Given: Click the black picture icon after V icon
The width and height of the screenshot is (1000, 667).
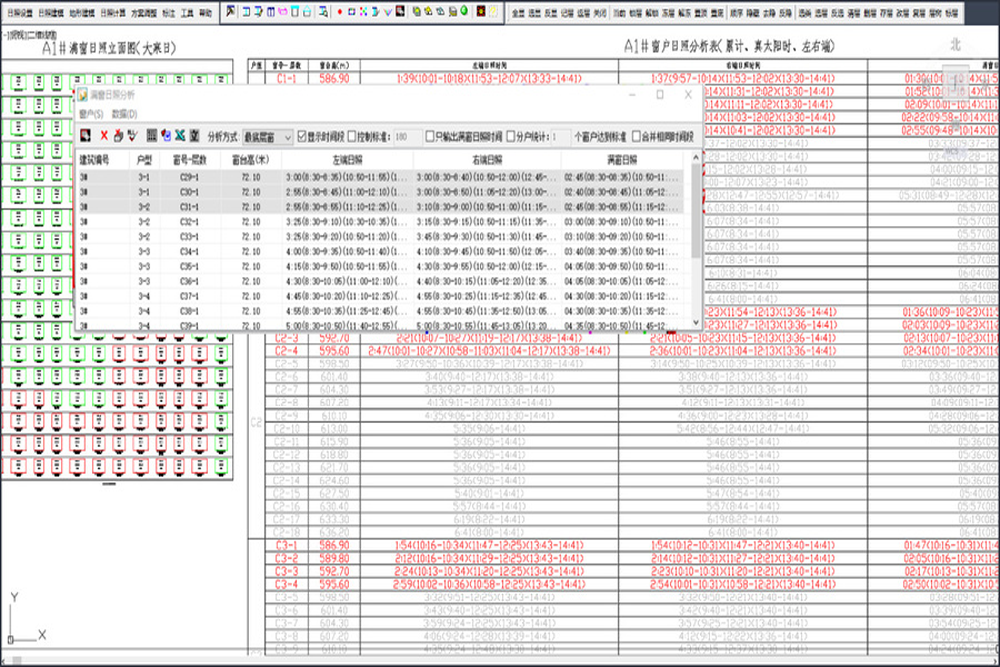Looking at the screenshot, I should pos(400,11).
